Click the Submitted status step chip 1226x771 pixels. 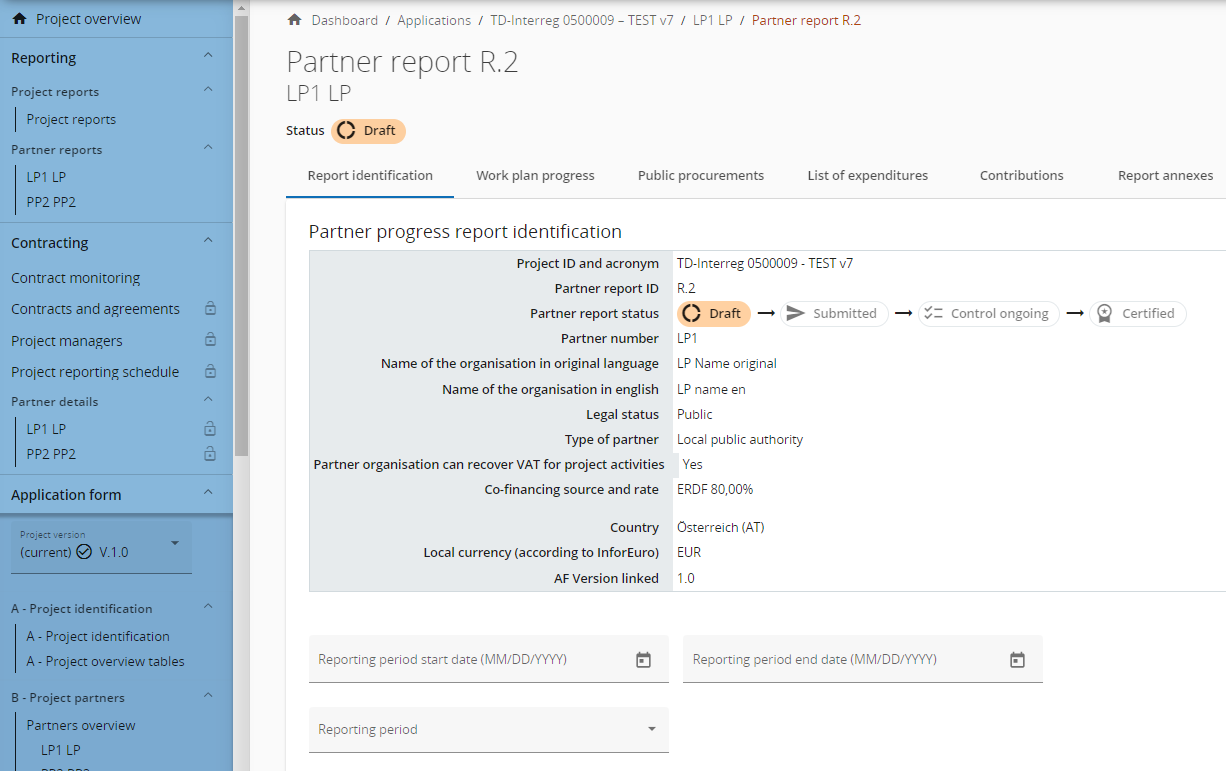[834, 314]
